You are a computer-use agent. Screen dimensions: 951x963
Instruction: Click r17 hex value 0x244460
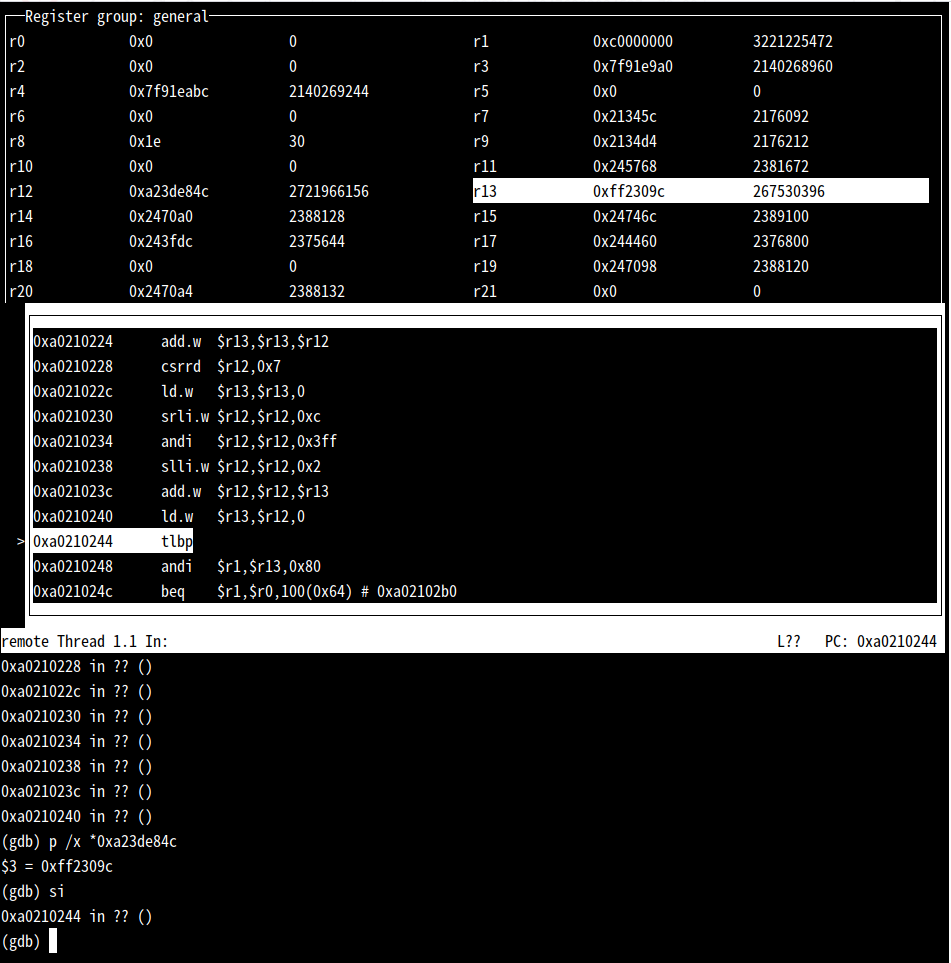click(624, 241)
